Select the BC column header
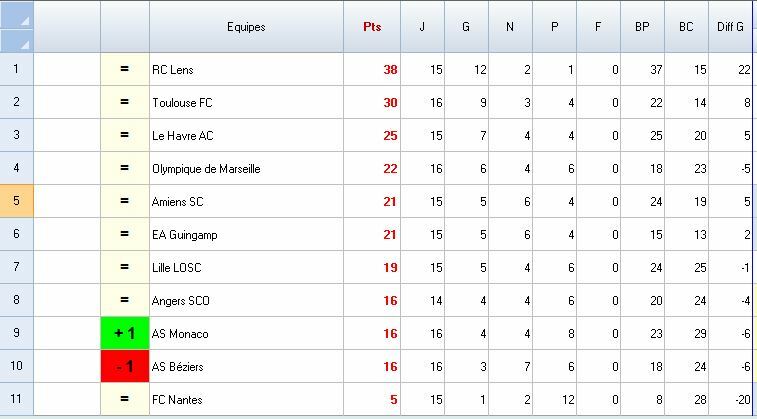The image size is (757, 419). (686, 27)
